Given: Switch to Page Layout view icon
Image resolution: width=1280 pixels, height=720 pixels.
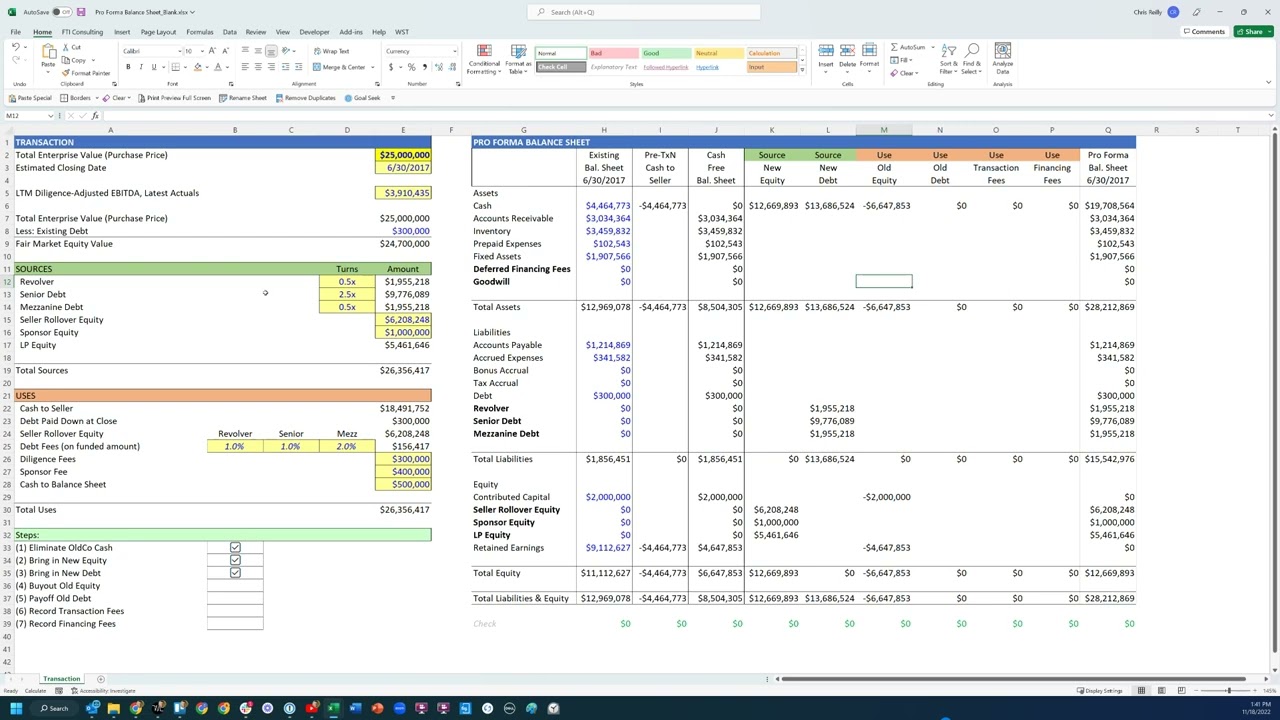Looking at the screenshot, I should (1162, 691).
